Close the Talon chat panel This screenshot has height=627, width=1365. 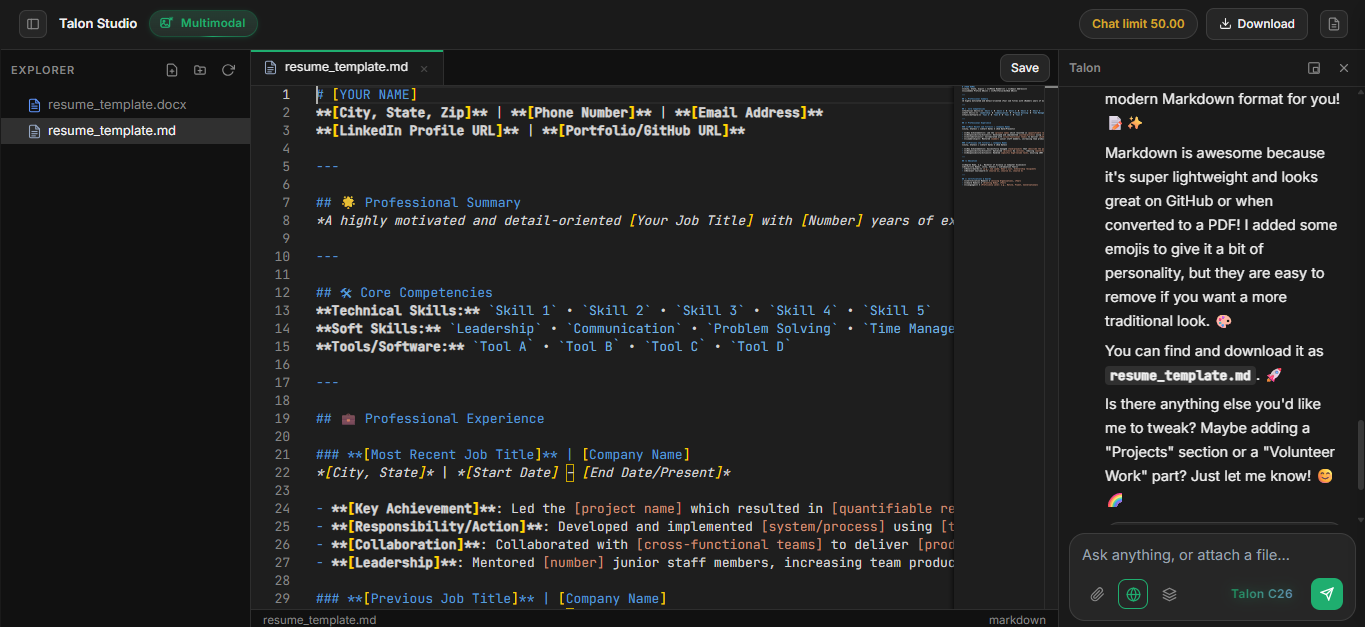tap(1344, 68)
